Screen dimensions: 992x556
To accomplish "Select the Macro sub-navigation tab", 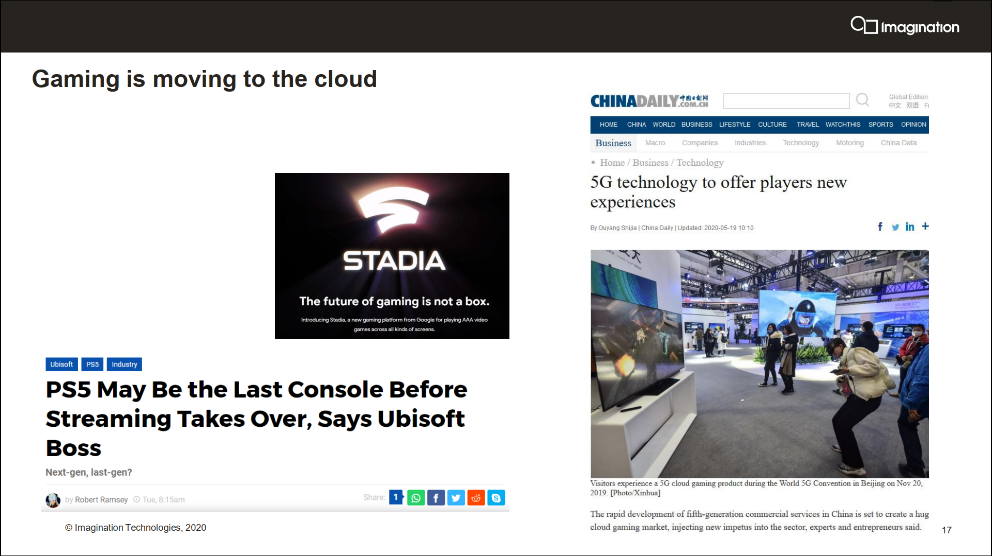I will tap(655, 143).
